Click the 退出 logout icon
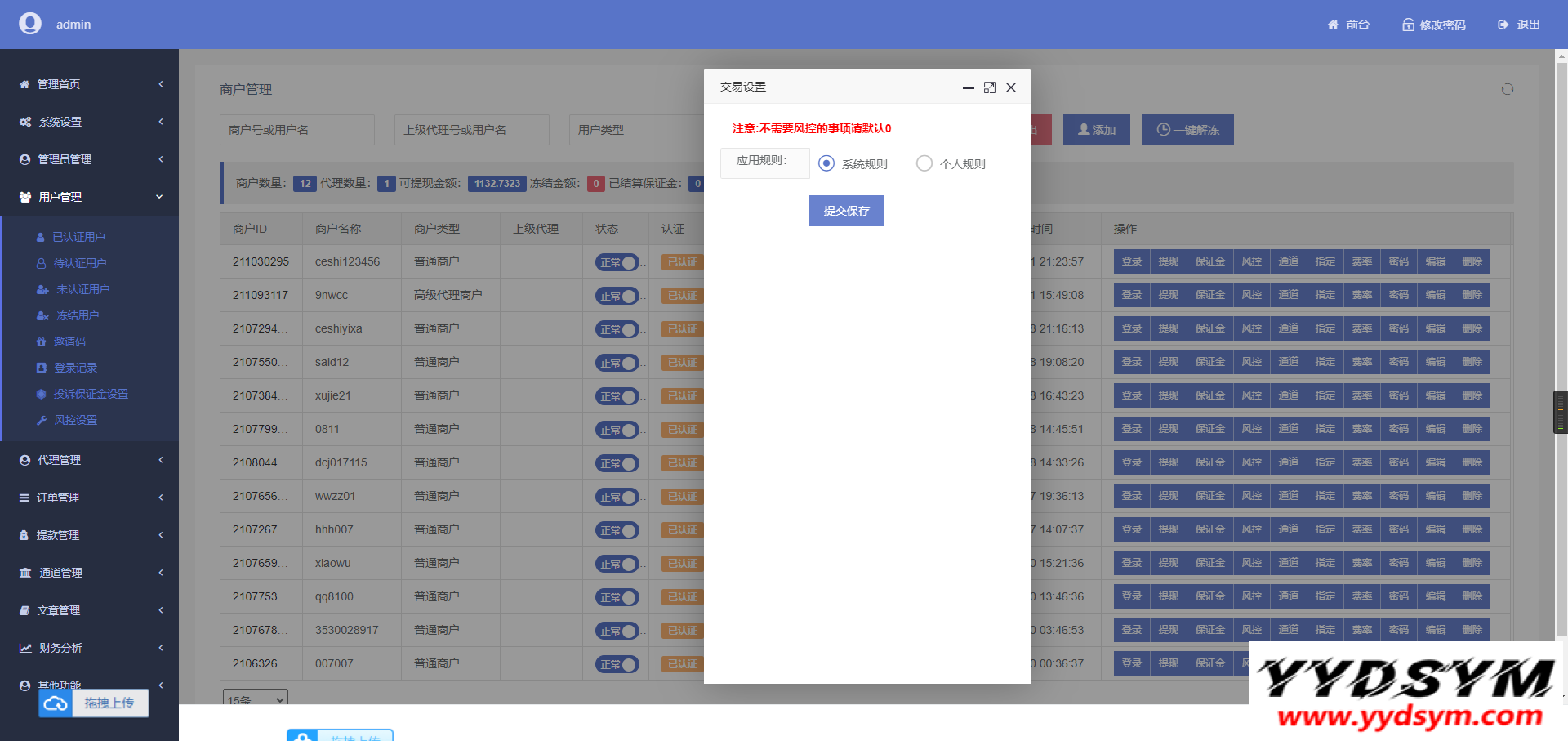 click(1503, 25)
